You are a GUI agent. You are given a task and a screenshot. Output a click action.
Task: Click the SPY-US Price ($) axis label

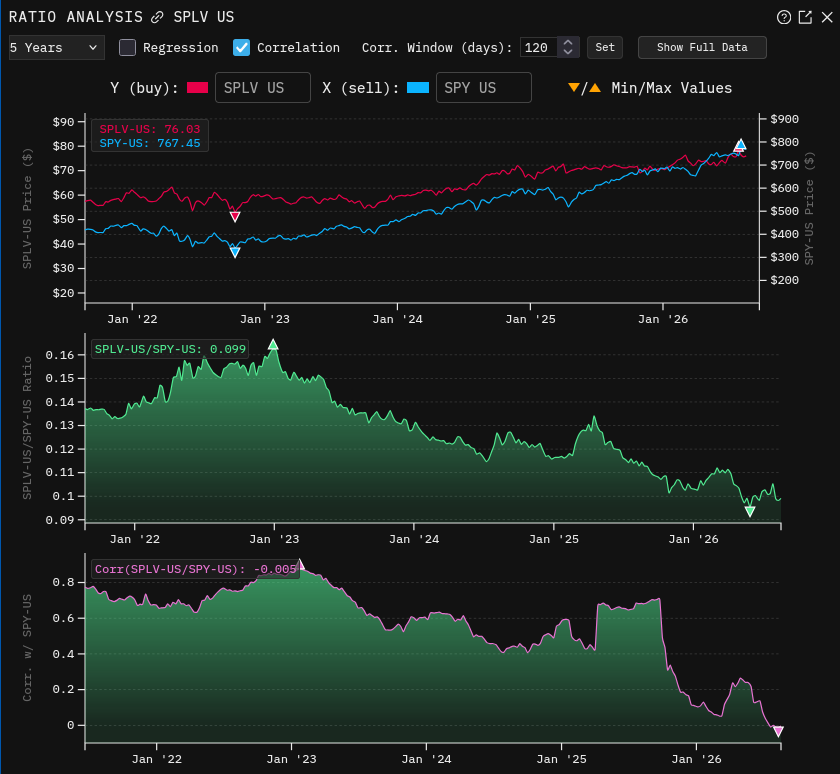click(809, 208)
